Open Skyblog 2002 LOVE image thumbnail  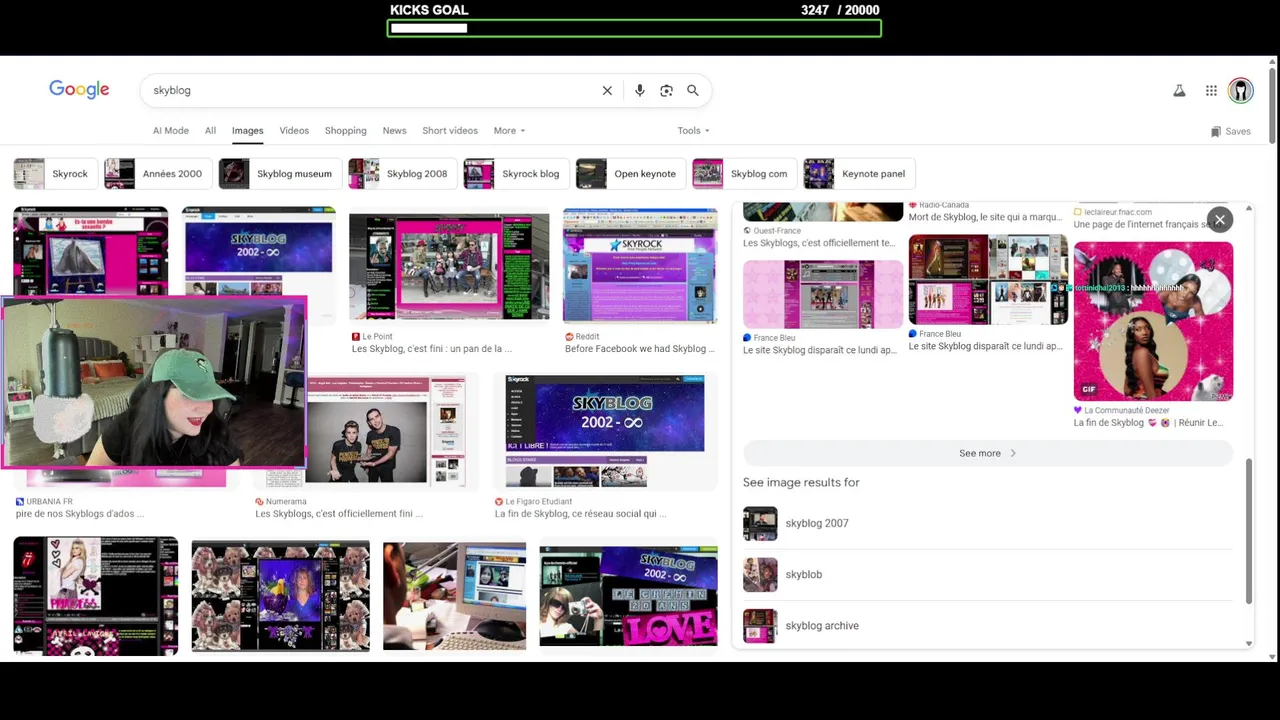coord(628,596)
